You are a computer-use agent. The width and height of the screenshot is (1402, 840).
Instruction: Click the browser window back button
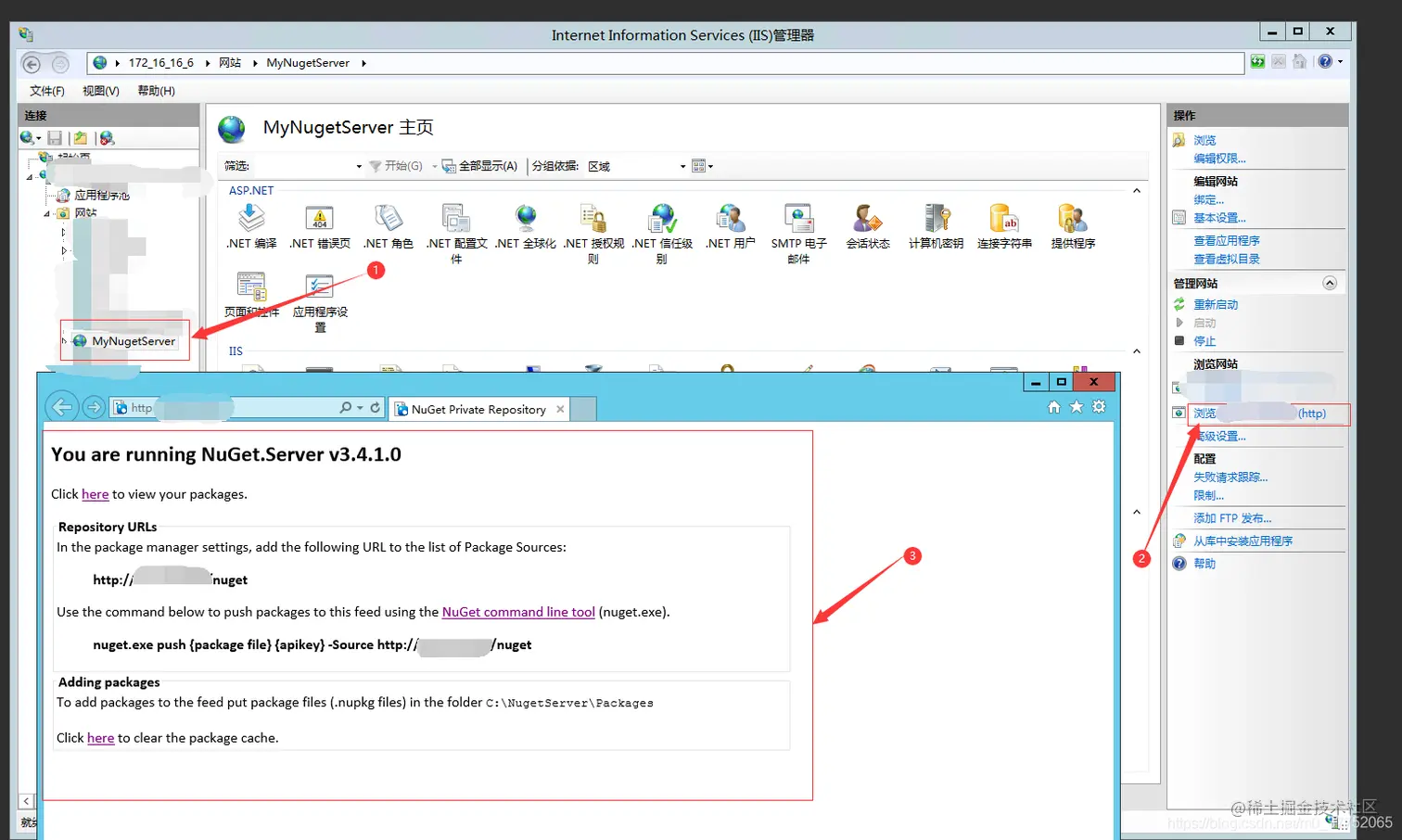click(62, 407)
